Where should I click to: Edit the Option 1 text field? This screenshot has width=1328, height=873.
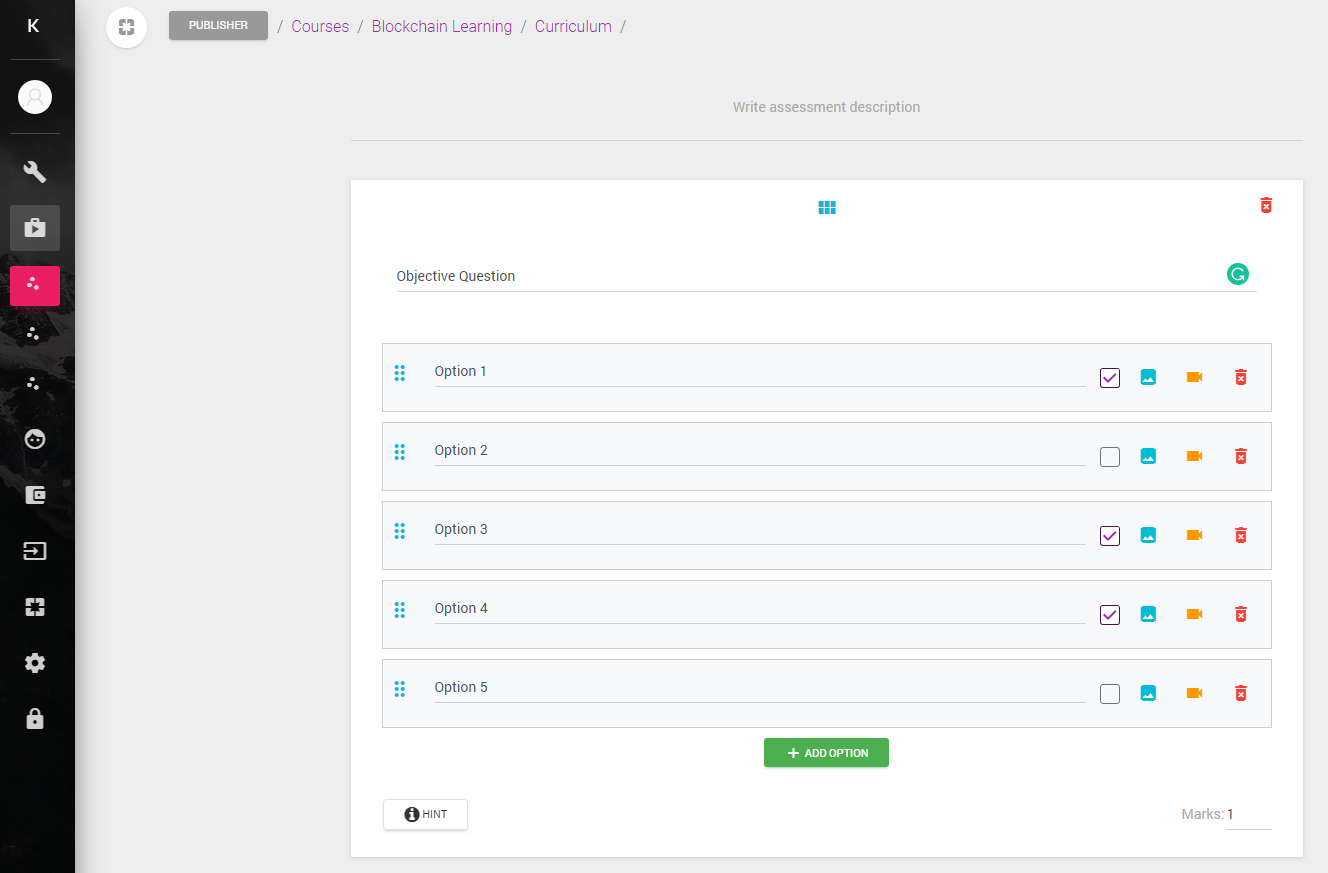pos(760,372)
